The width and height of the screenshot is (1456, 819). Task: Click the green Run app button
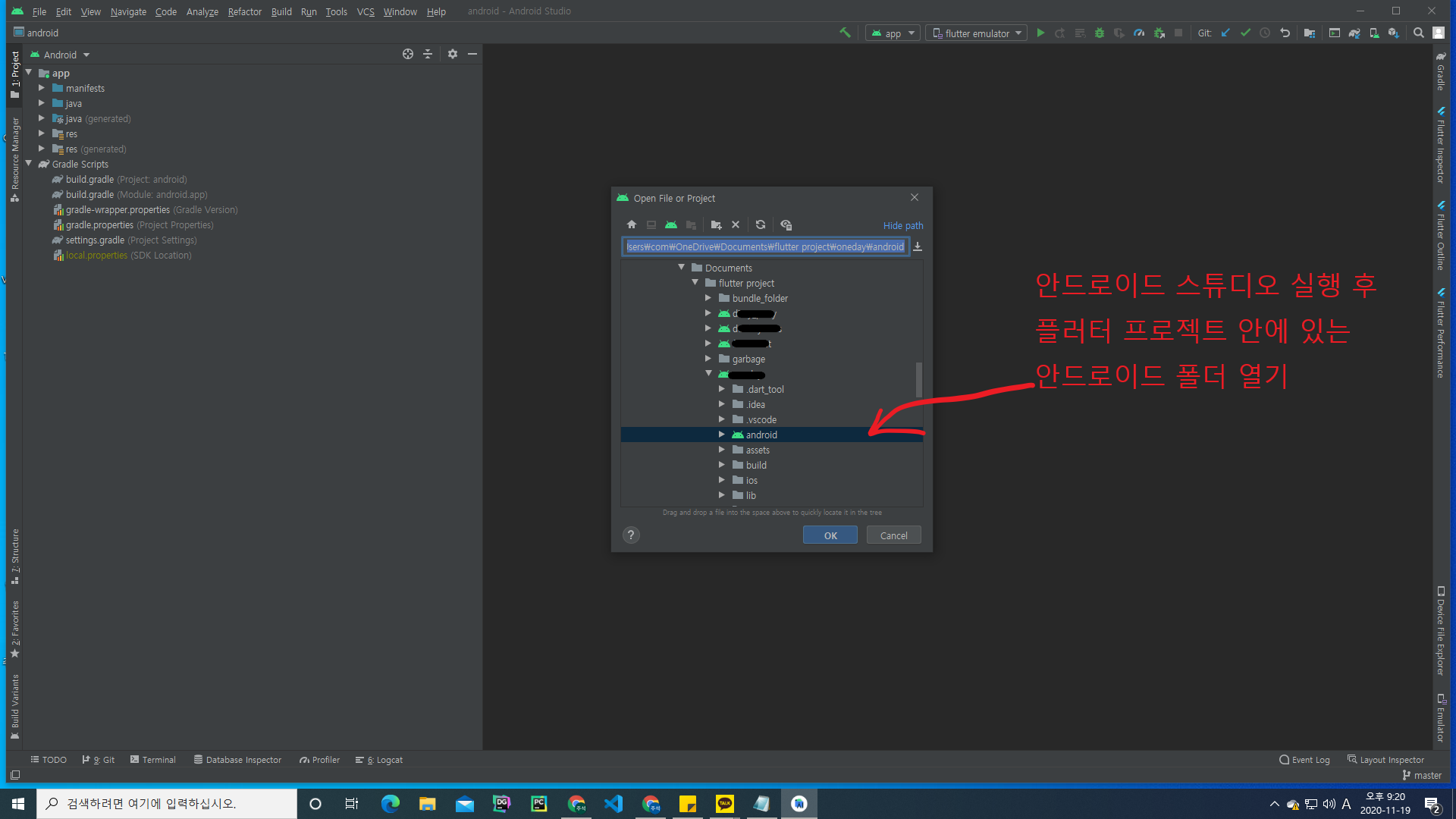click(1040, 33)
